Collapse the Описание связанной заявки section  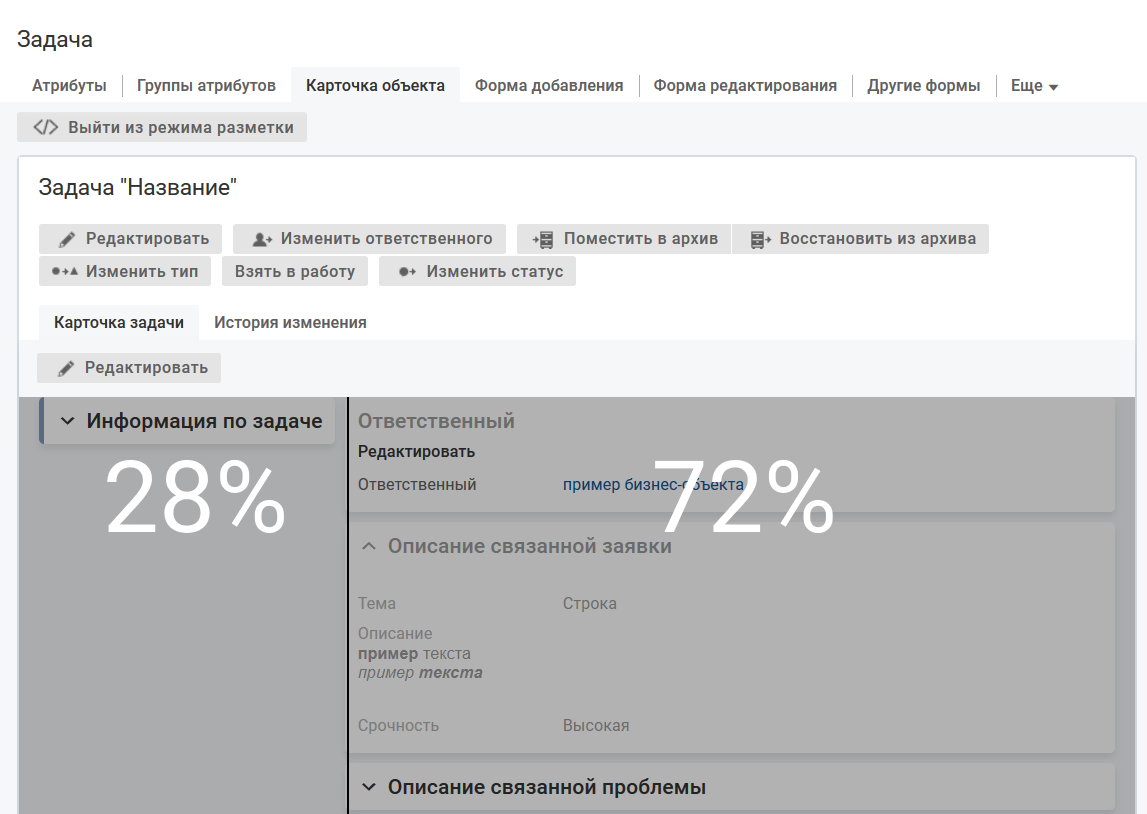tap(369, 546)
